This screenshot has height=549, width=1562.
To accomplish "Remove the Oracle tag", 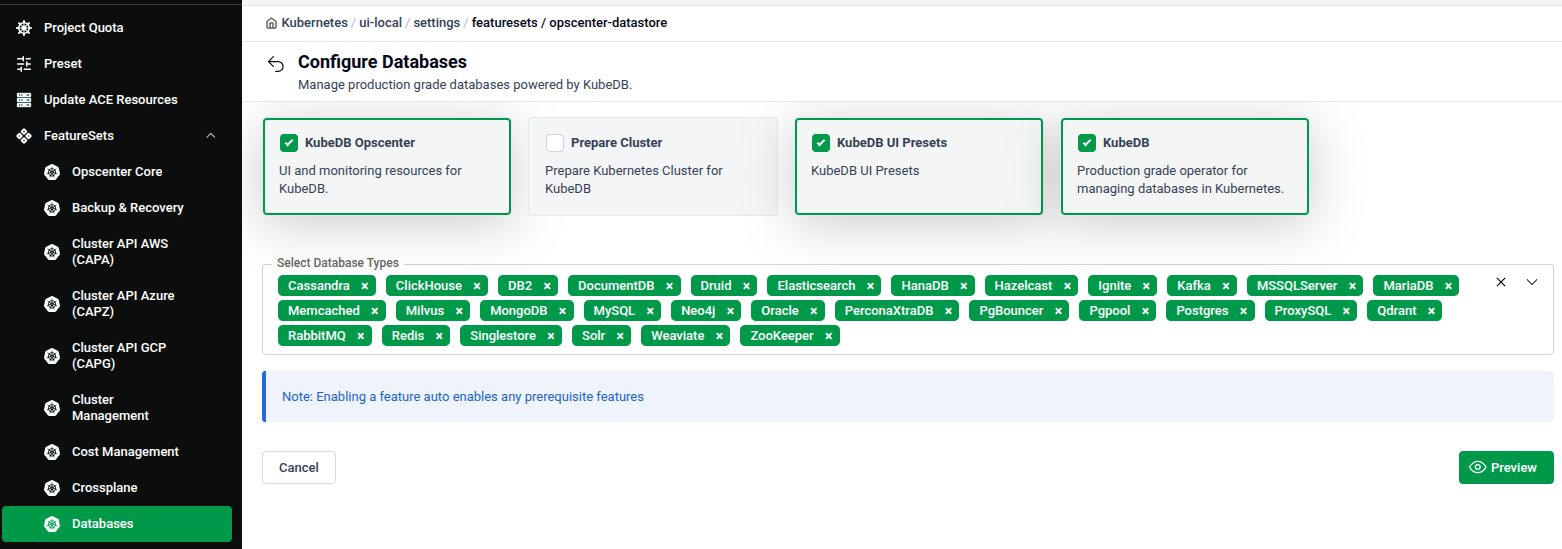I will coord(814,311).
